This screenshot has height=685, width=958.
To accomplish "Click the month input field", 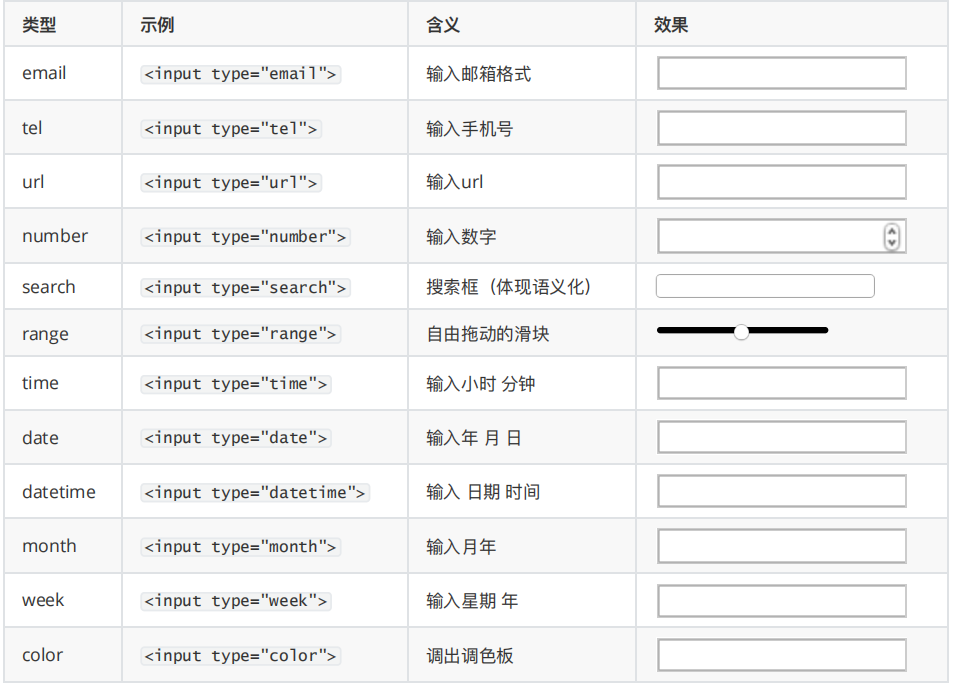I will click(x=781, y=546).
